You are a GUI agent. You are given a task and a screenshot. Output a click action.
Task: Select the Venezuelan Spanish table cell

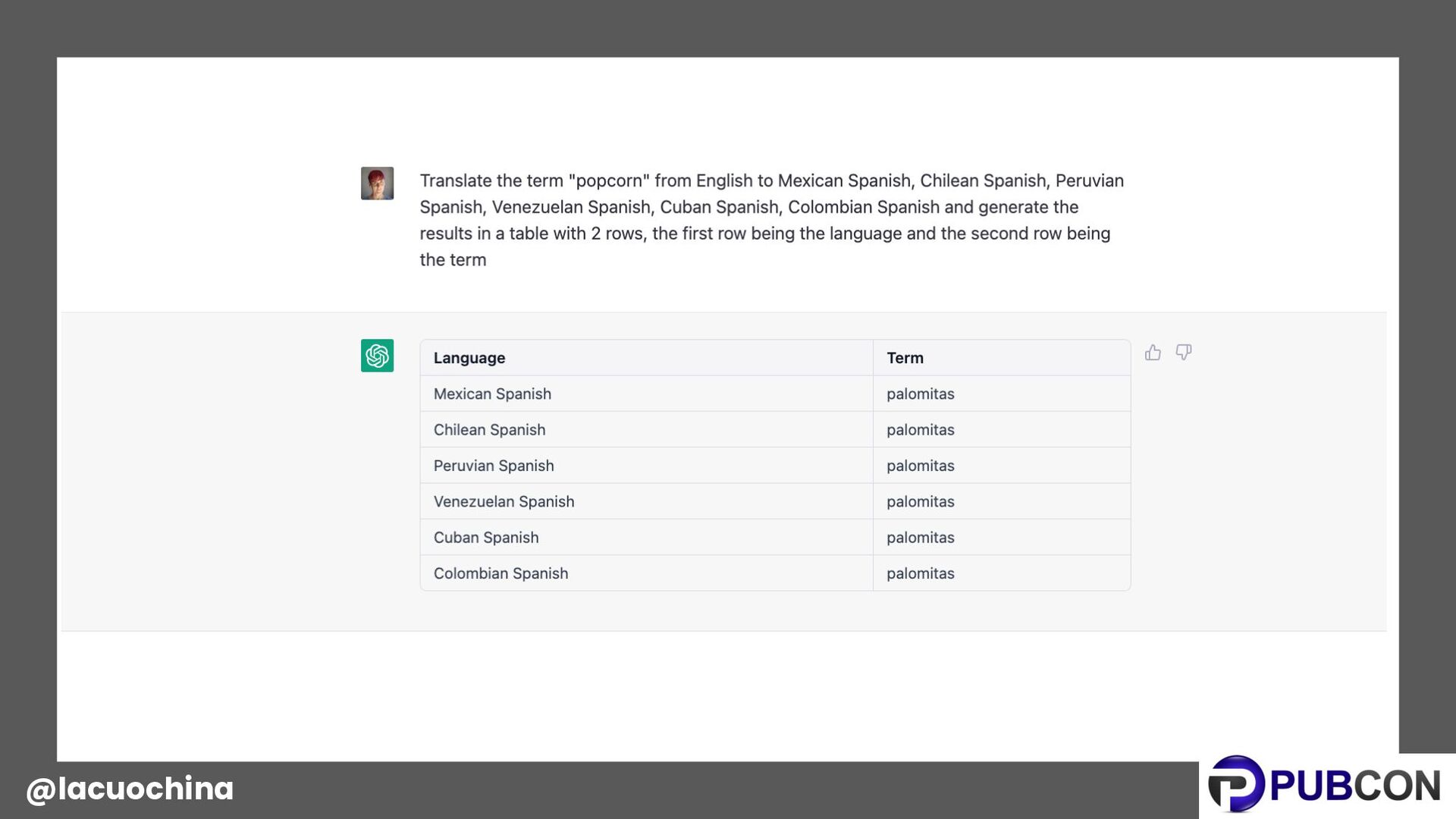coord(504,502)
